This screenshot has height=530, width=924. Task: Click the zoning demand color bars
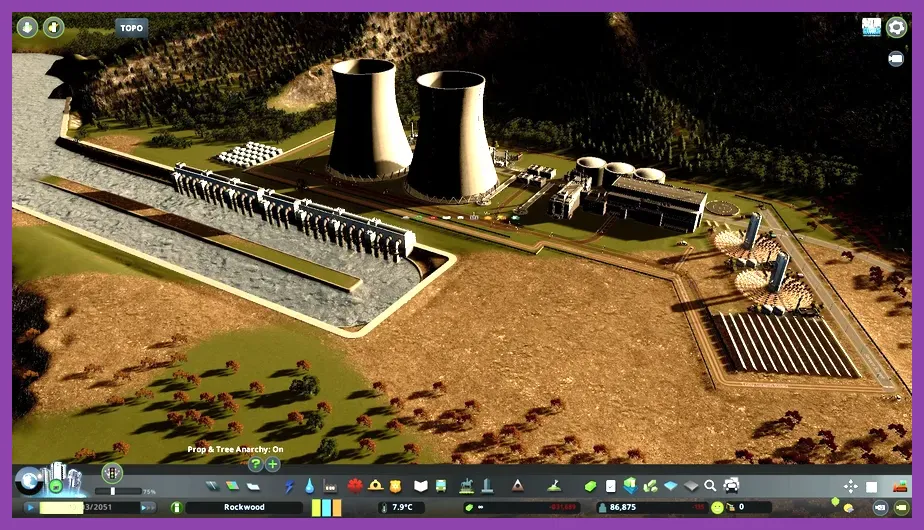click(326, 508)
